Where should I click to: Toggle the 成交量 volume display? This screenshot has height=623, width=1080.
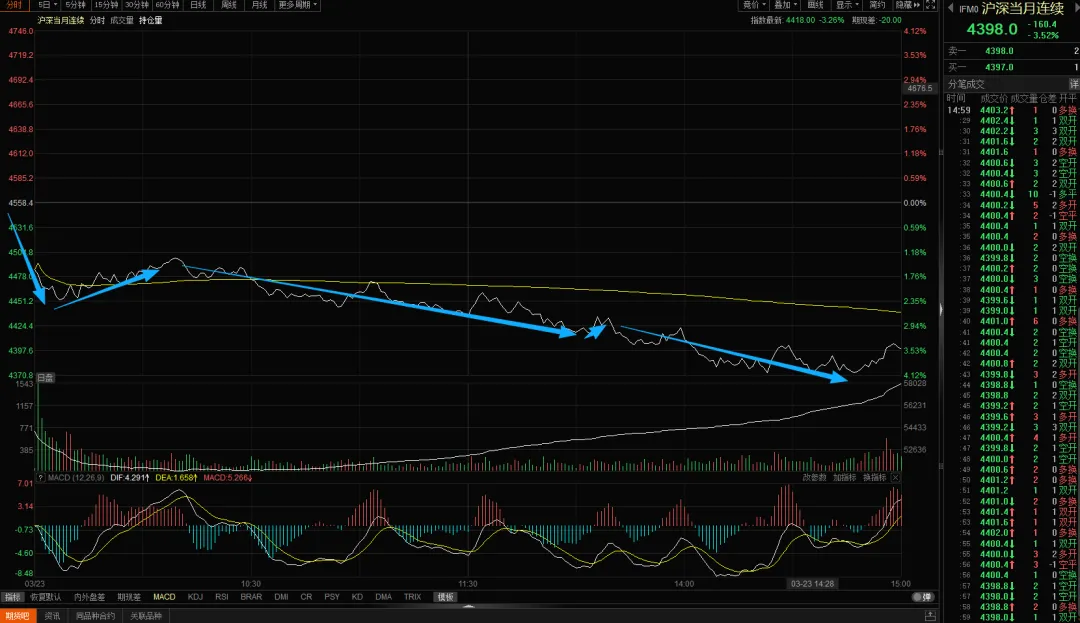122,21
